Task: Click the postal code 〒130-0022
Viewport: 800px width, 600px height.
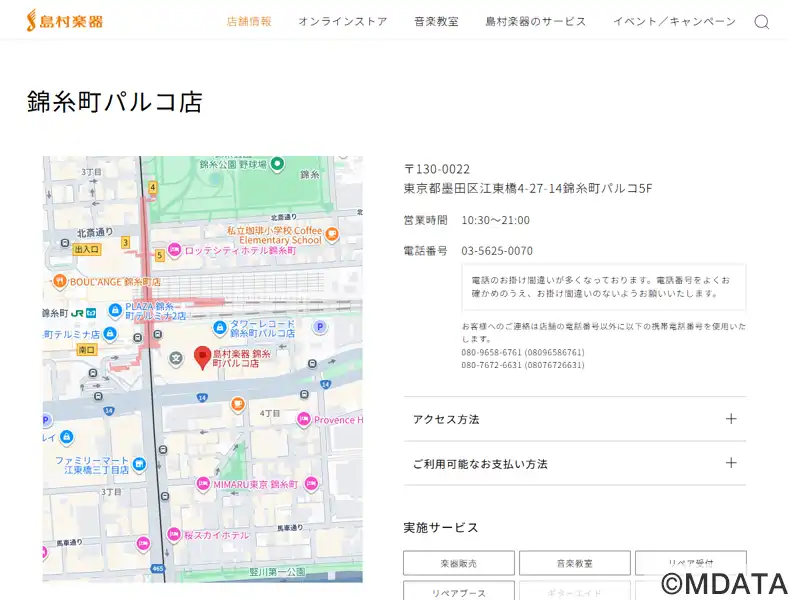Action: (x=437, y=169)
